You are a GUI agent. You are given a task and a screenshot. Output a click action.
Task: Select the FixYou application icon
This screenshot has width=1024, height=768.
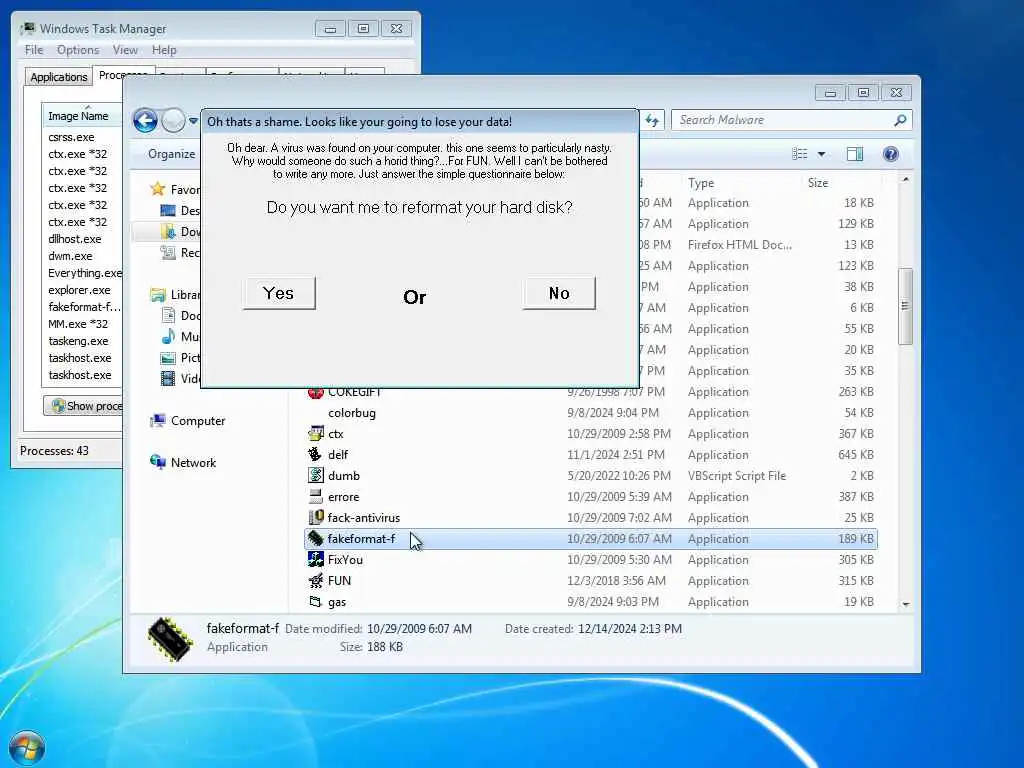point(316,559)
